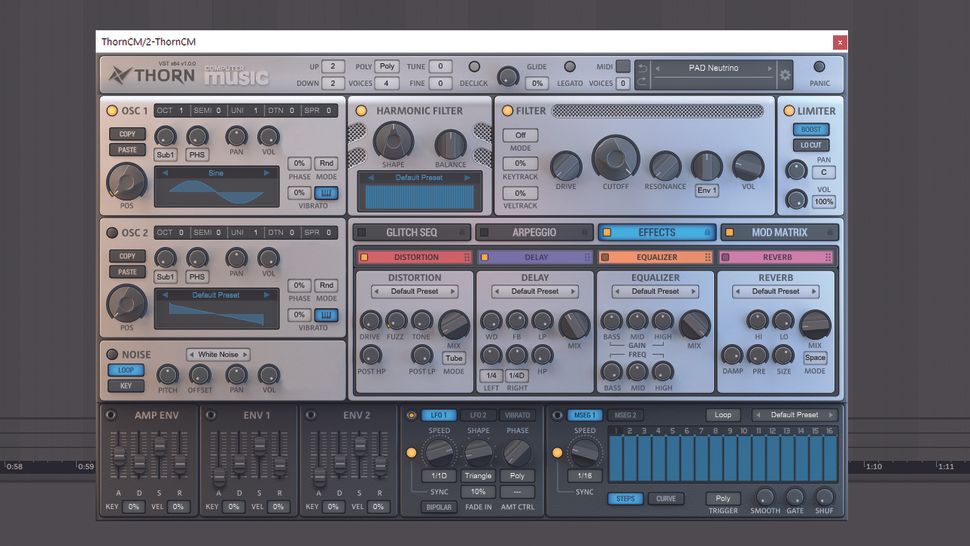
Task: Open OSC 2 Default Preset waveform selector
Action: [216, 295]
